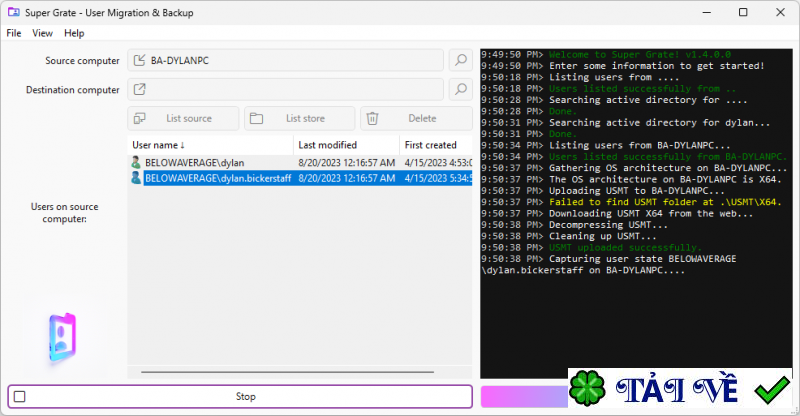Click the Super Grate logo icon
Image resolution: width=800 pixels, height=416 pixels.
tap(63, 337)
